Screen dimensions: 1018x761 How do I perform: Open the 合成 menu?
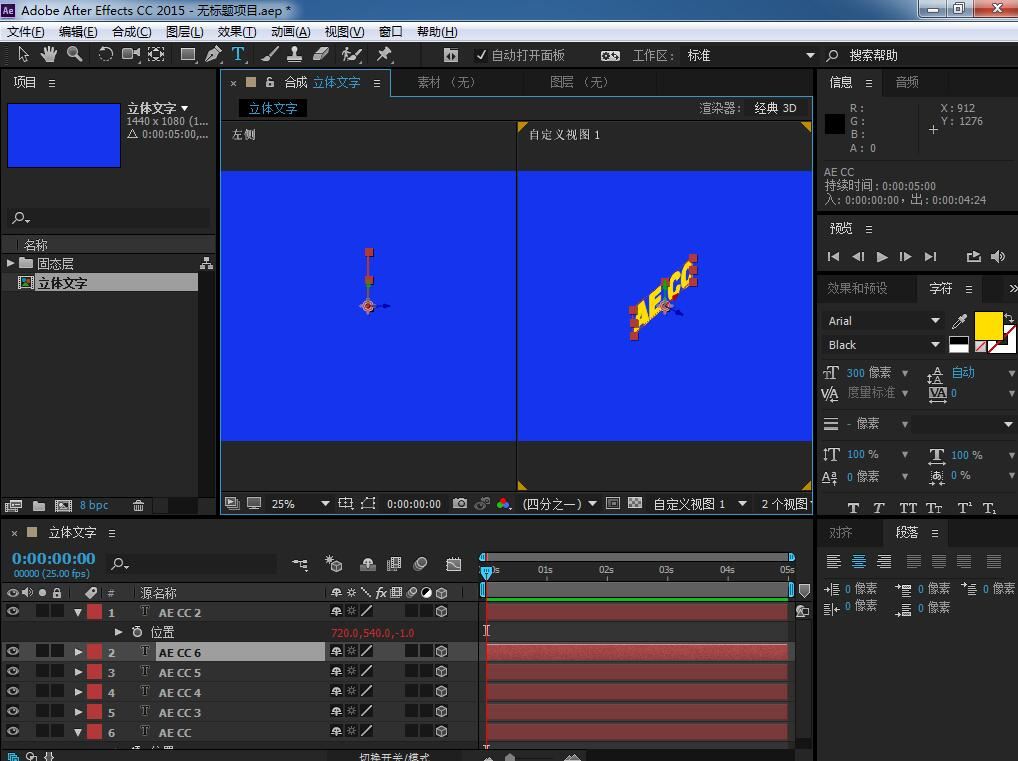[131, 32]
